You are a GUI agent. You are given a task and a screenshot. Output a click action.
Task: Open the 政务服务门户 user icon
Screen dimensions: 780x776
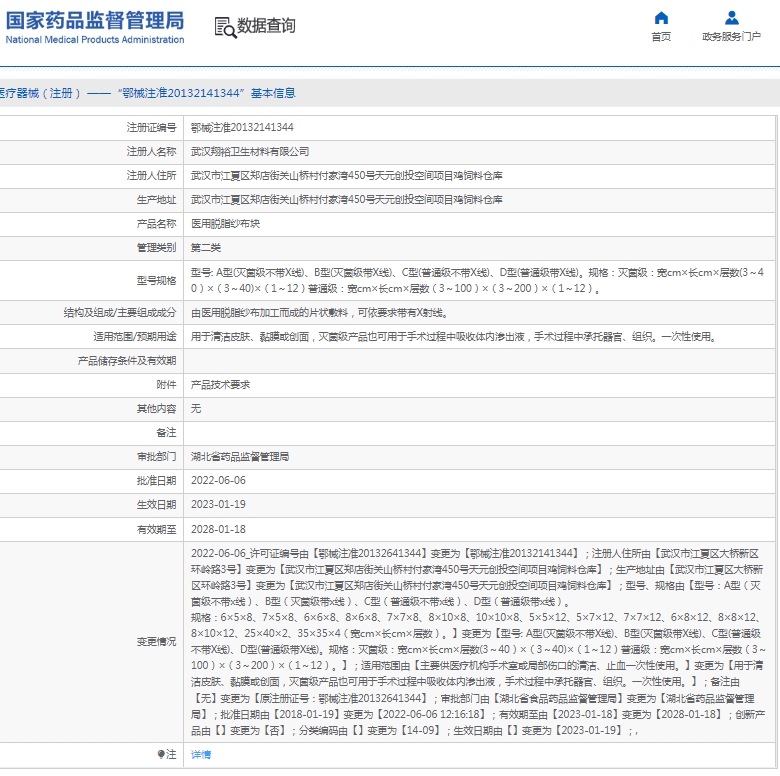tap(731, 18)
